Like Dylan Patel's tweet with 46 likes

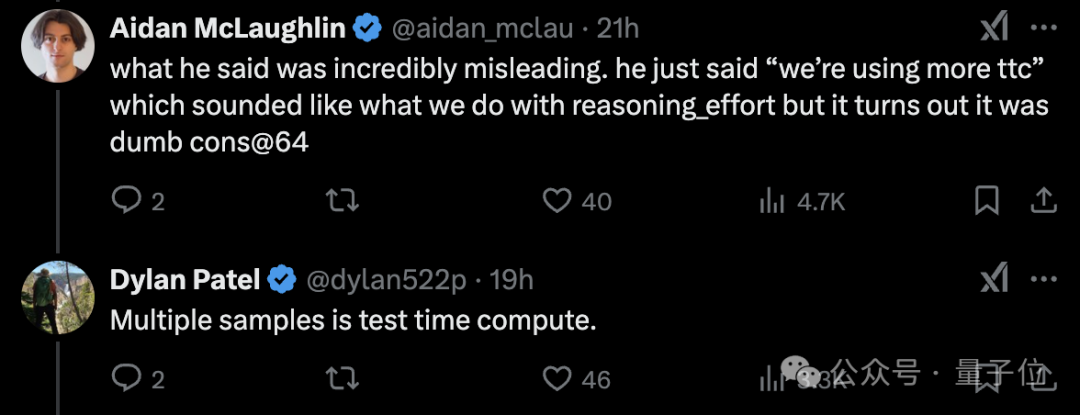point(577,379)
